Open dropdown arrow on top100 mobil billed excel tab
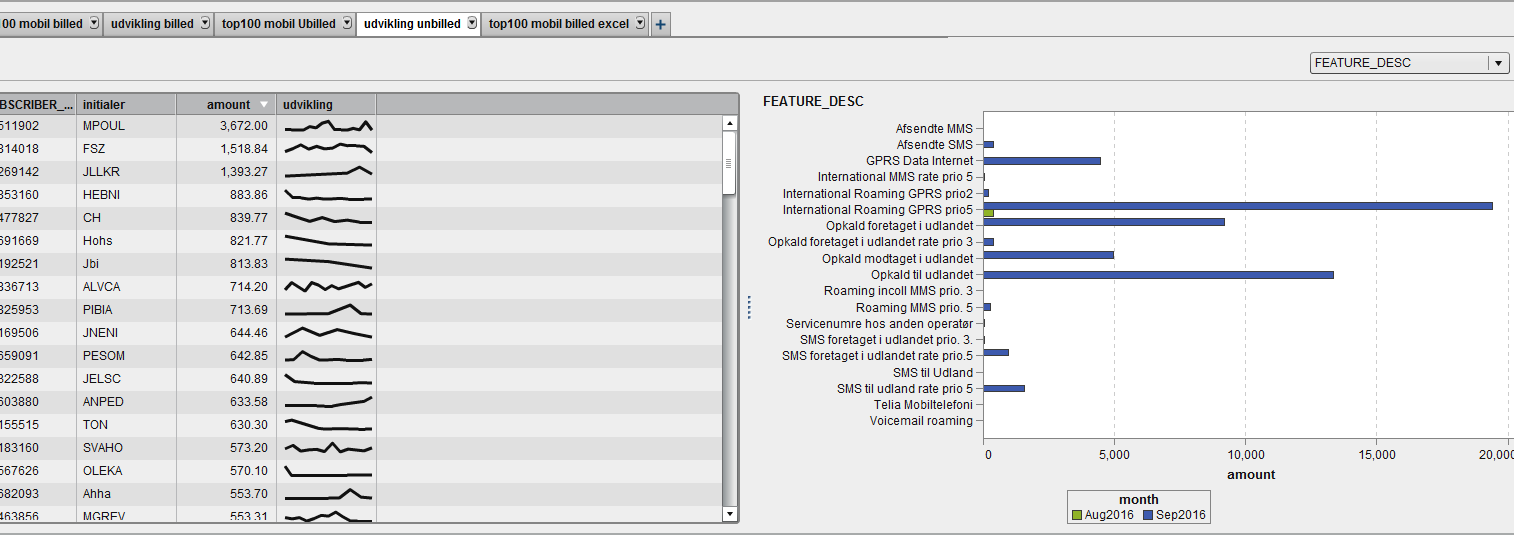The width and height of the screenshot is (1514, 535). 639,24
